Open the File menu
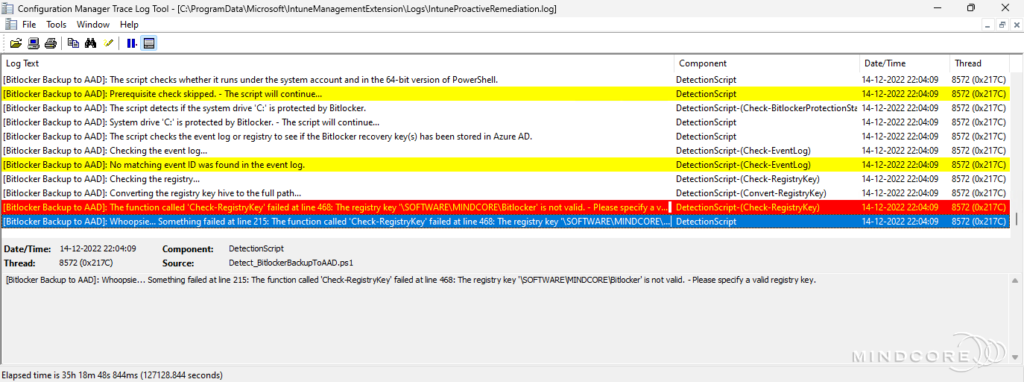The height and width of the screenshot is (382, 1024). click(29, 24)
